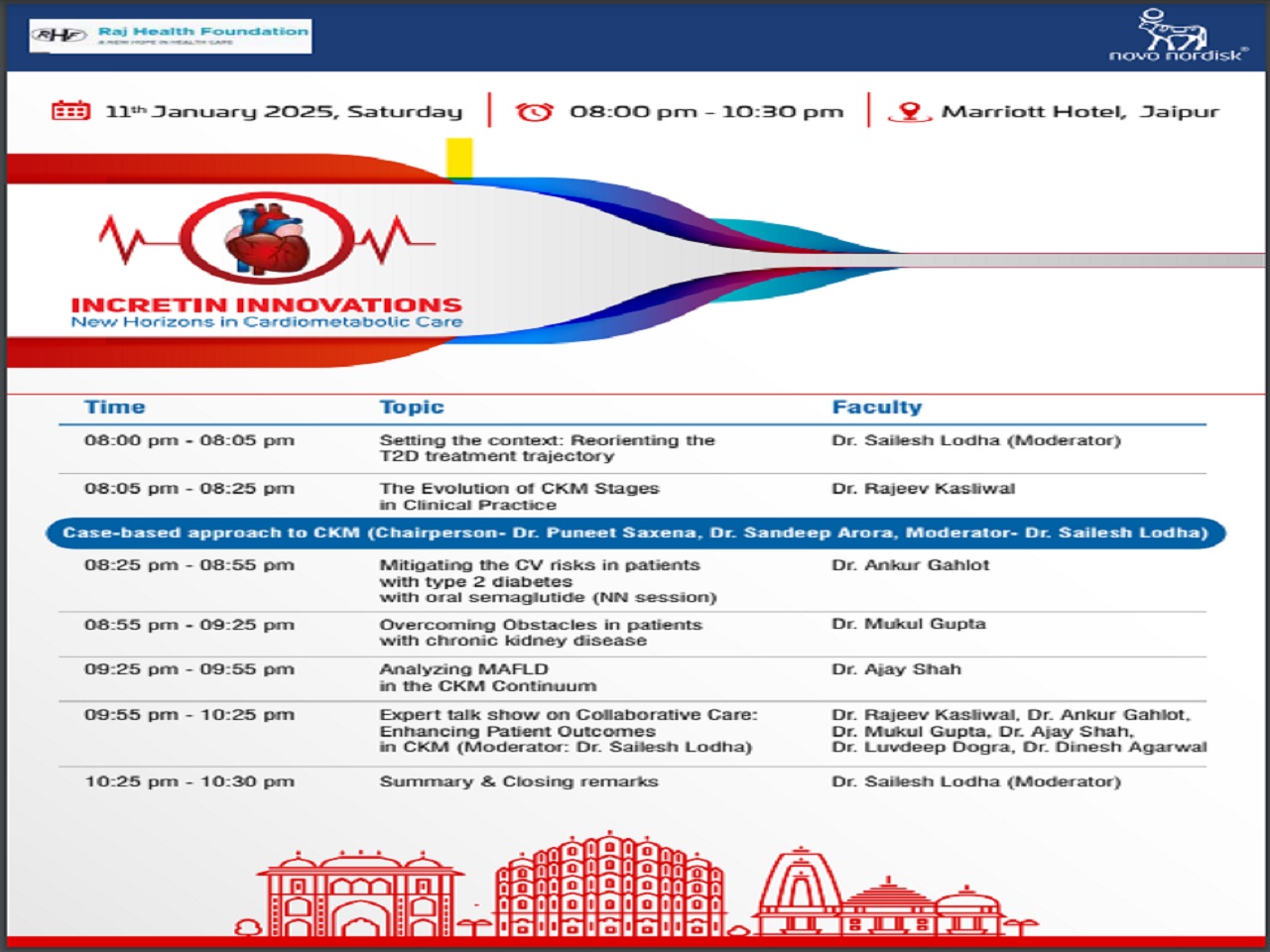The width and height of the screenshot is (1270, 952).
Task: Click the Hawa Mahal illustration at the bottom
Action: [x=610, y=889]
